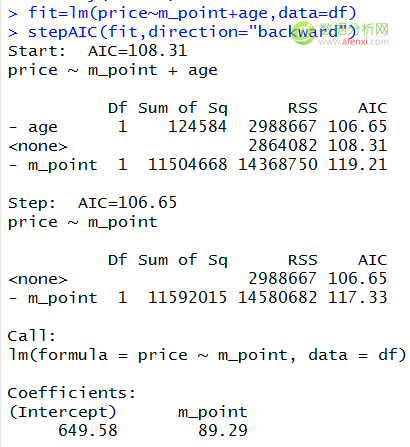Viewport: 410px width, 447px height.
Task: Click the Start: AIC=108.31 line
Action: 97,51
